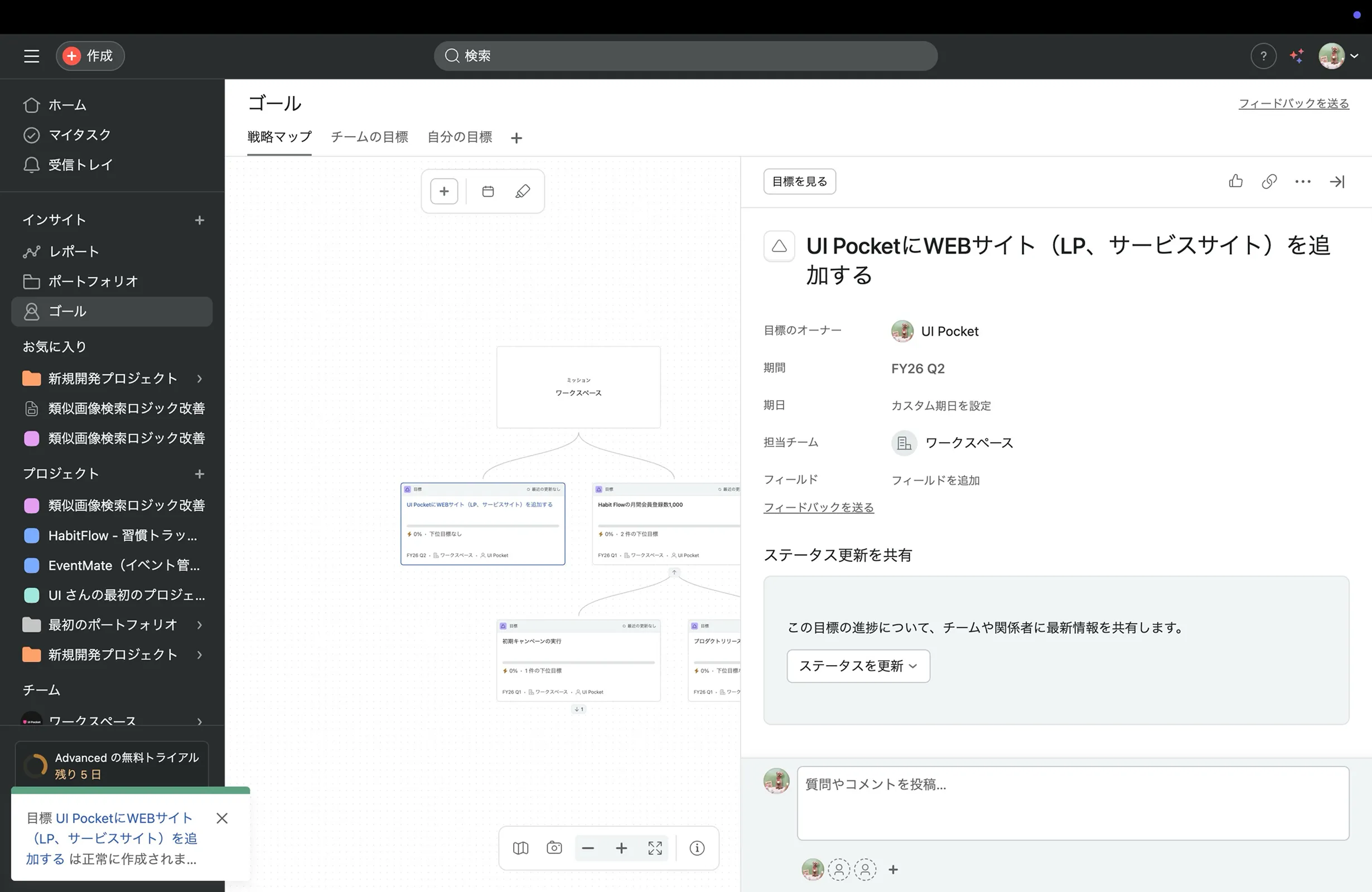1372x892 pixels.
Task: Click plus add-goal button on map toolbar
Action: coord(444,191)
